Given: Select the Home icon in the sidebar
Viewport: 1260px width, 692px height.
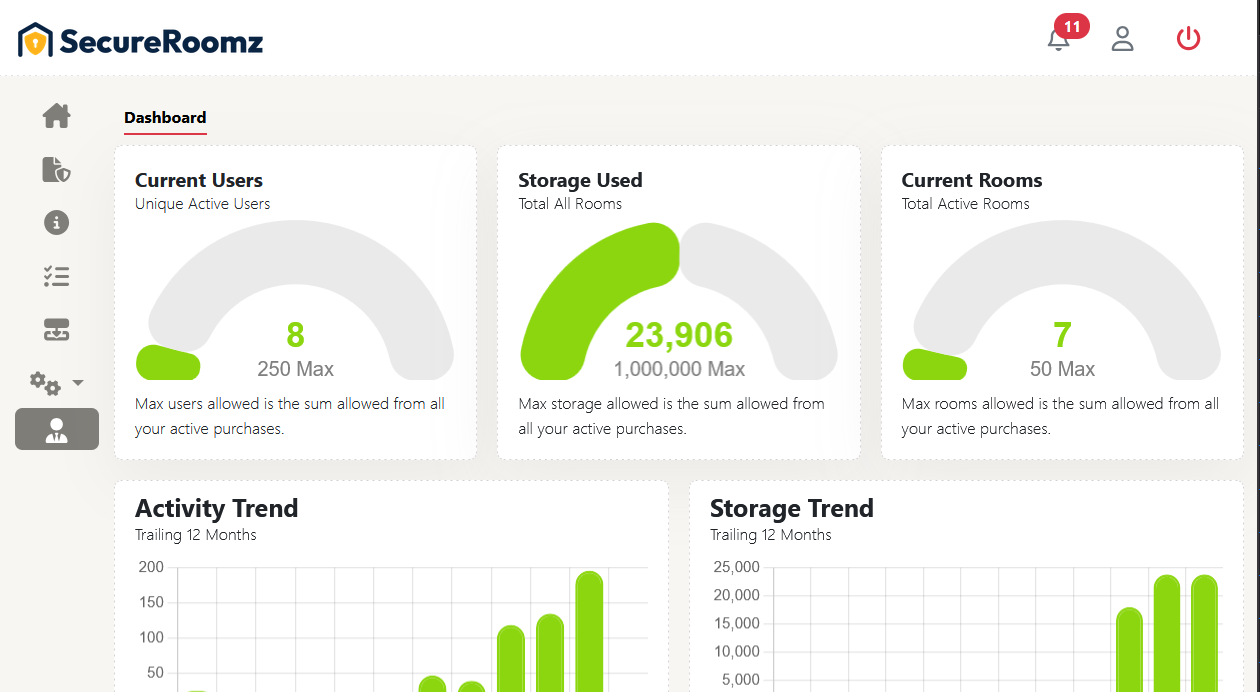Looking at the screenshot, I should tap(56, 116).
